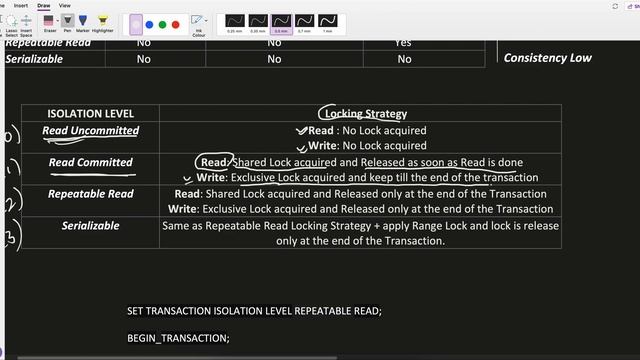
Task: Click 'Write: Exclusive Lock acquired and keep' line
Action: [367, 178]
